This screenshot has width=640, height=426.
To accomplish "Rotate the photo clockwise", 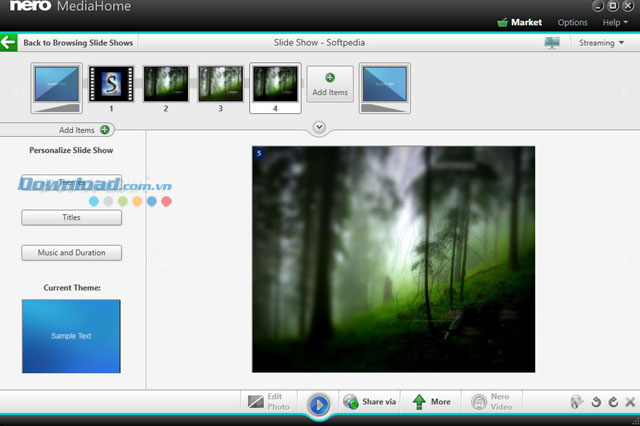I will pyautogui.click(x=612, y=402).
